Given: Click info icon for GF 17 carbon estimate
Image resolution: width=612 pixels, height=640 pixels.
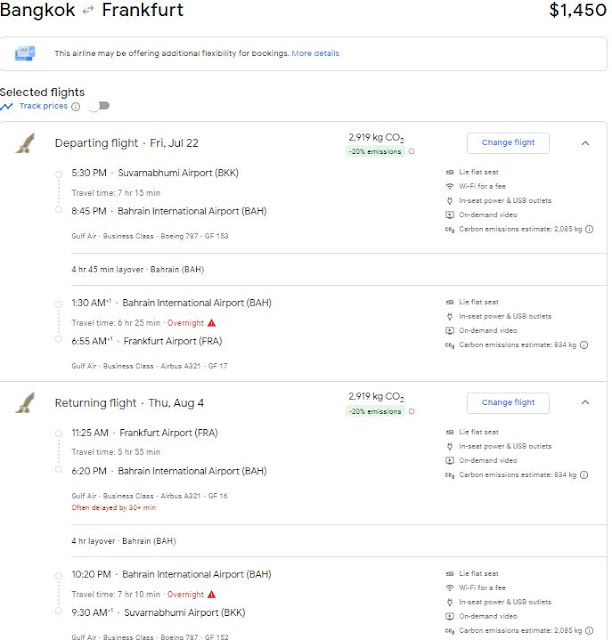Looking at the screenshot, I should (584, 345).
